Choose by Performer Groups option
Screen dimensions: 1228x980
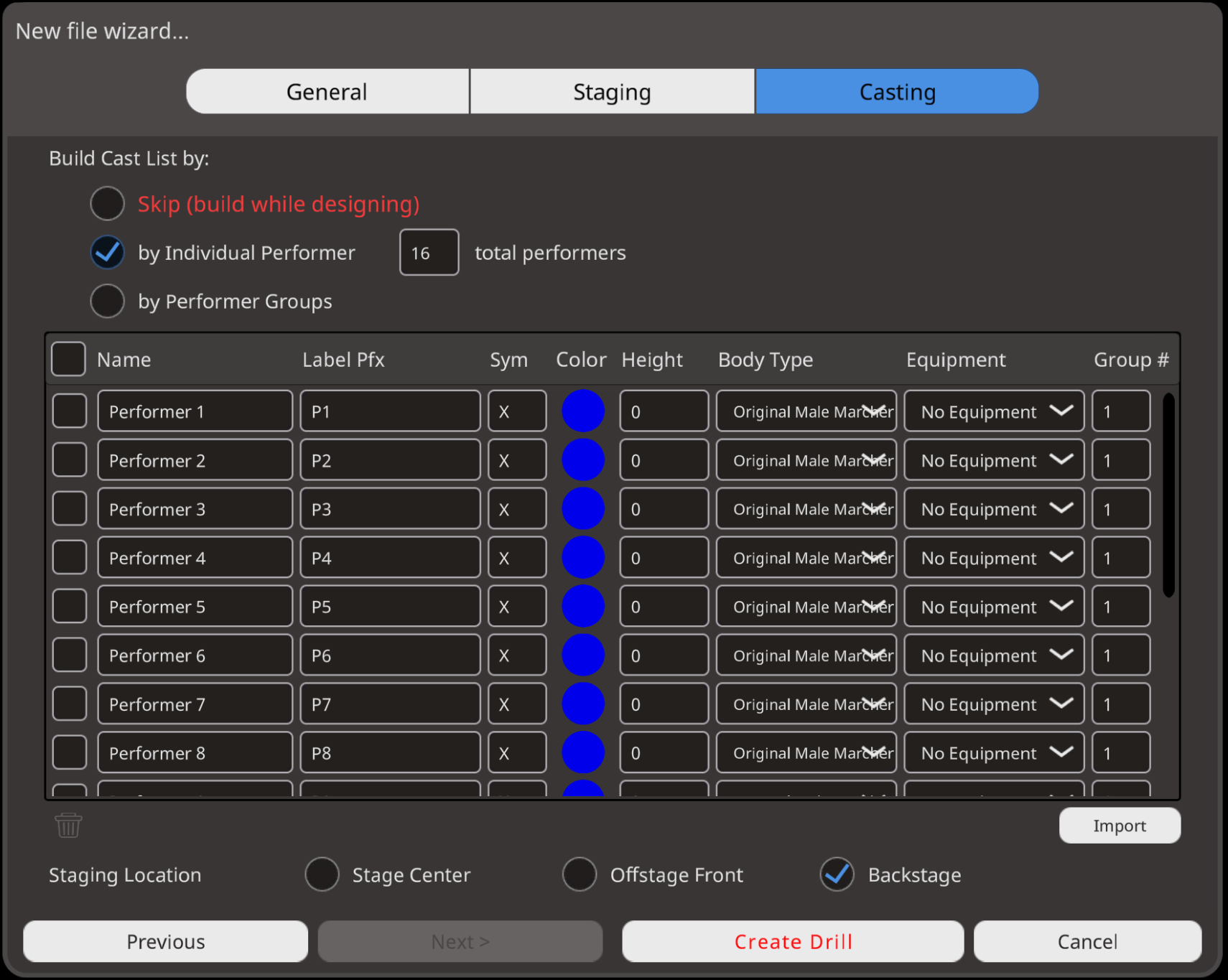click(x=108, y=302)
